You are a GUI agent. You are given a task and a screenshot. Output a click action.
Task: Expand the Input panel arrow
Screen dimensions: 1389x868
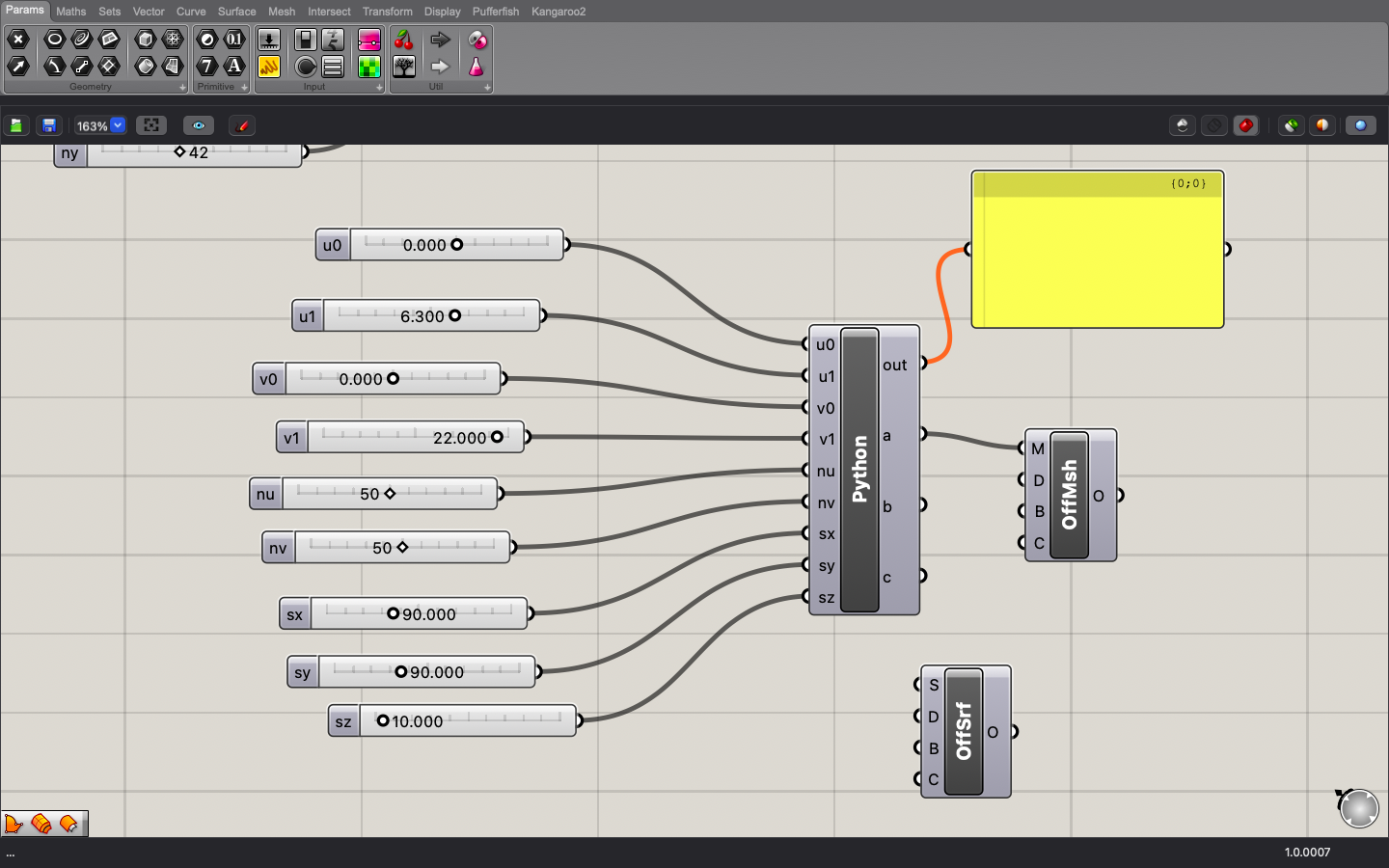[379, 88]
